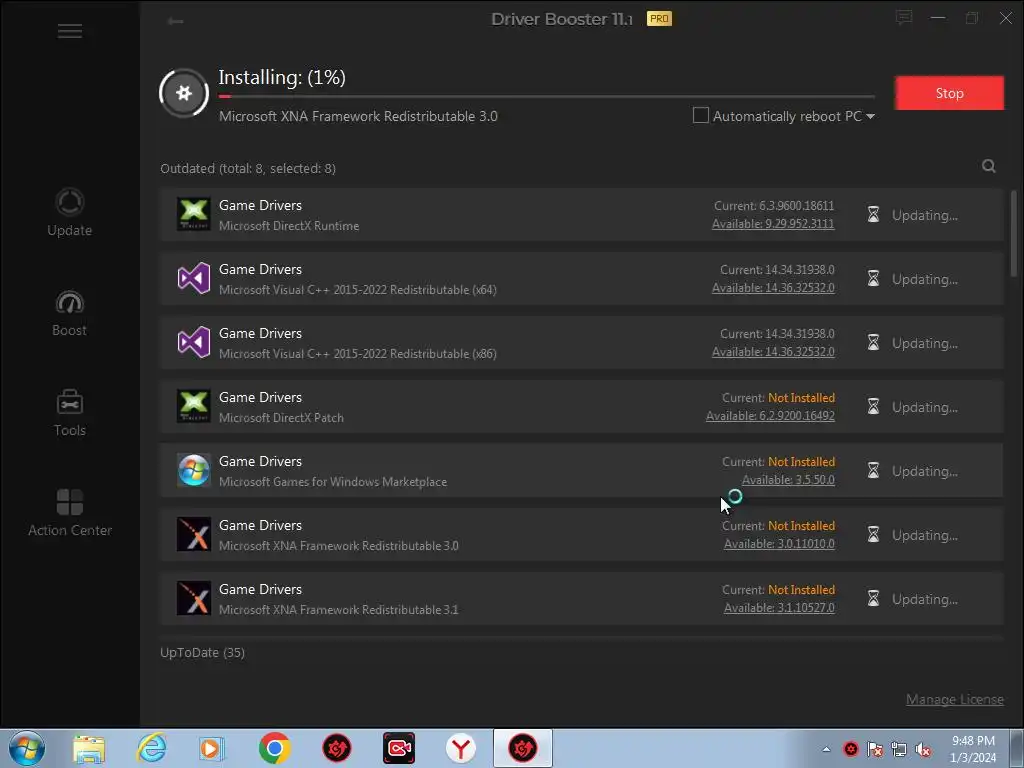Click hourglass icon for XNA Framework 3.1 row
Screen dimensions: 1024x768
point(873,598)
